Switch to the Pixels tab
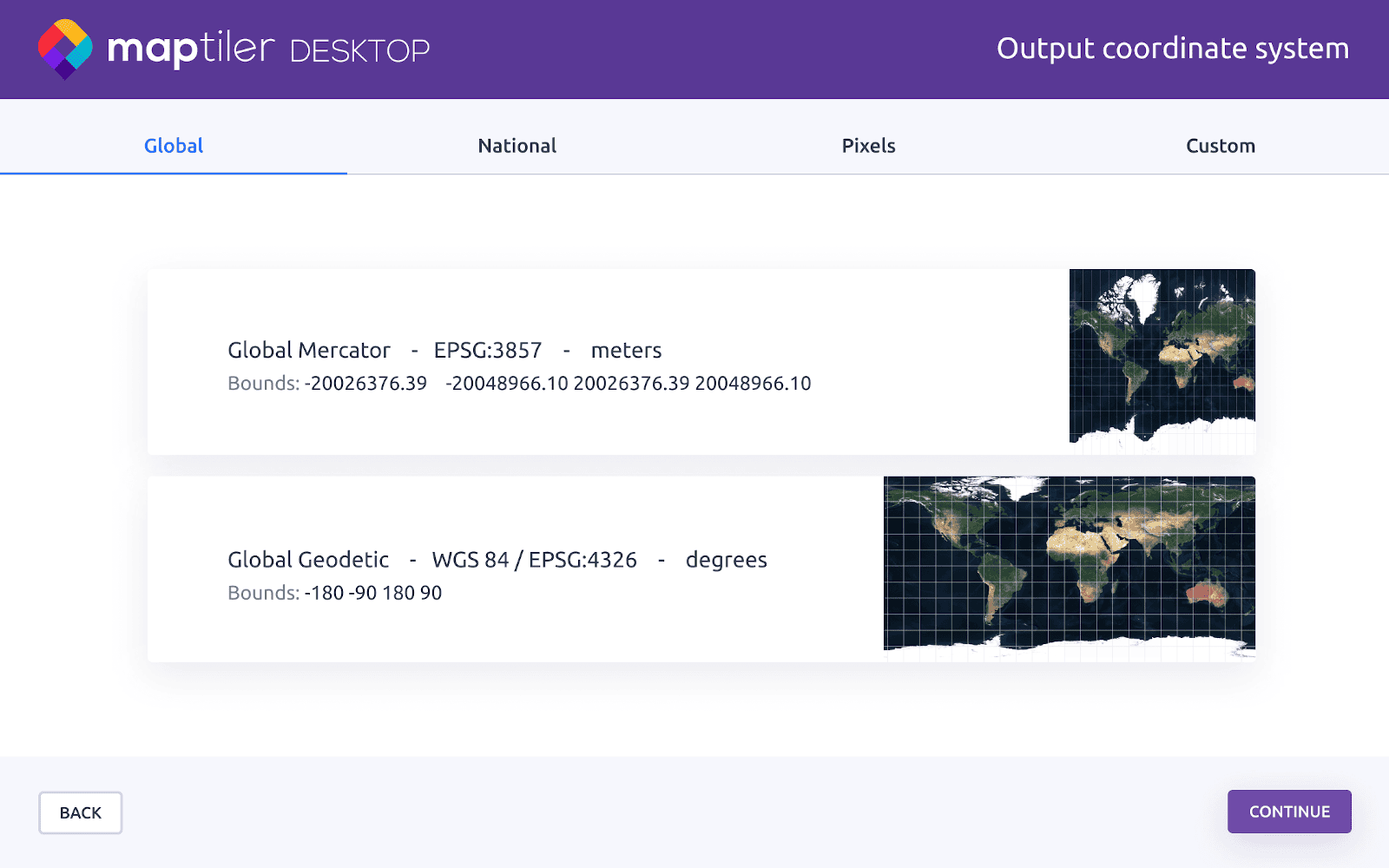This screenshot has width=1389, height=868. coord(868,145)
